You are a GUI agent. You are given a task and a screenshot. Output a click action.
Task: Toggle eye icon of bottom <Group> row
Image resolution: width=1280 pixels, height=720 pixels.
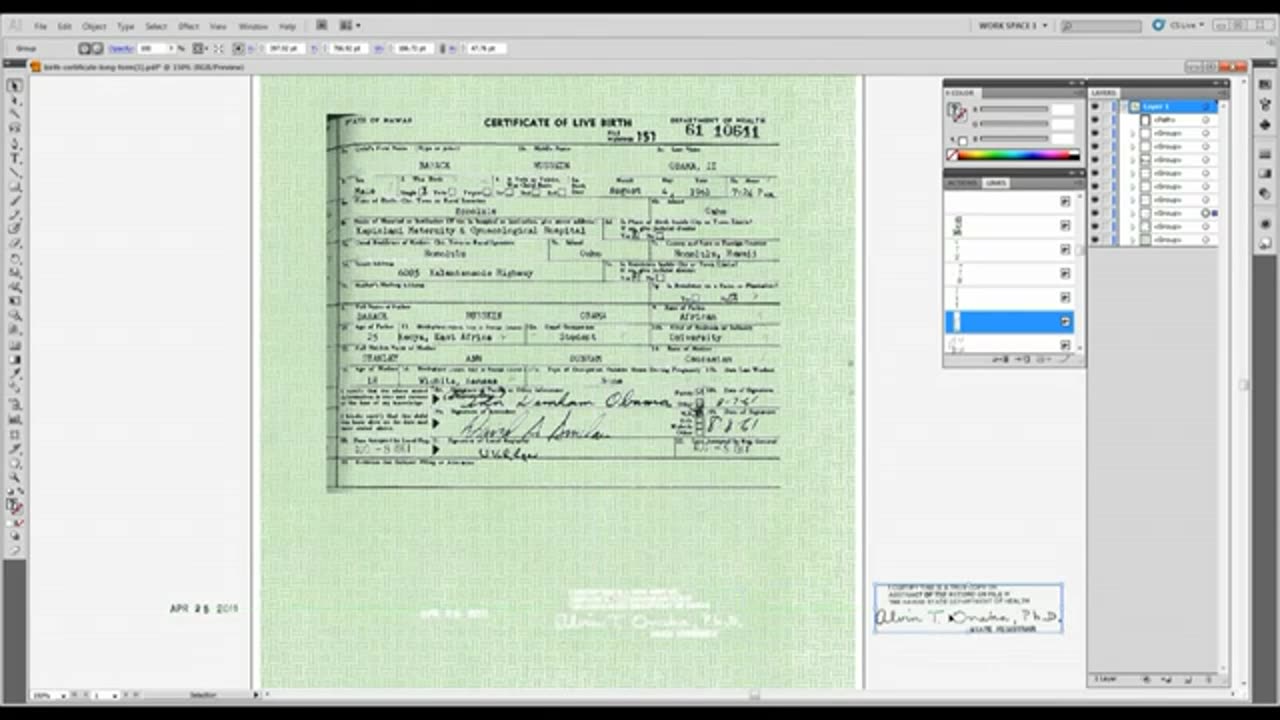1095,240
